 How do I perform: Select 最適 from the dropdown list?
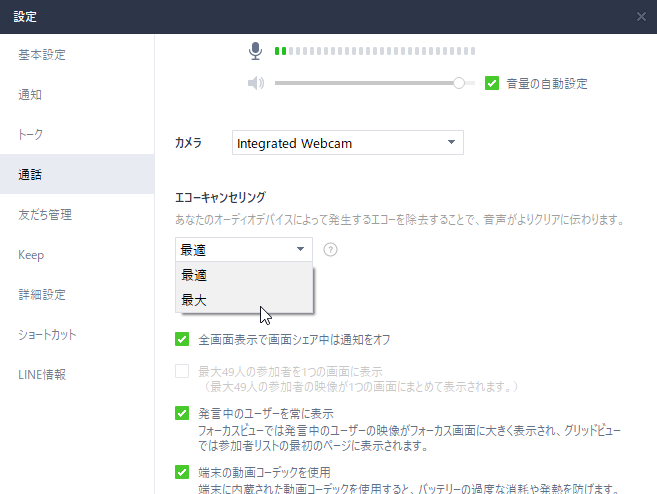point(244,275)
